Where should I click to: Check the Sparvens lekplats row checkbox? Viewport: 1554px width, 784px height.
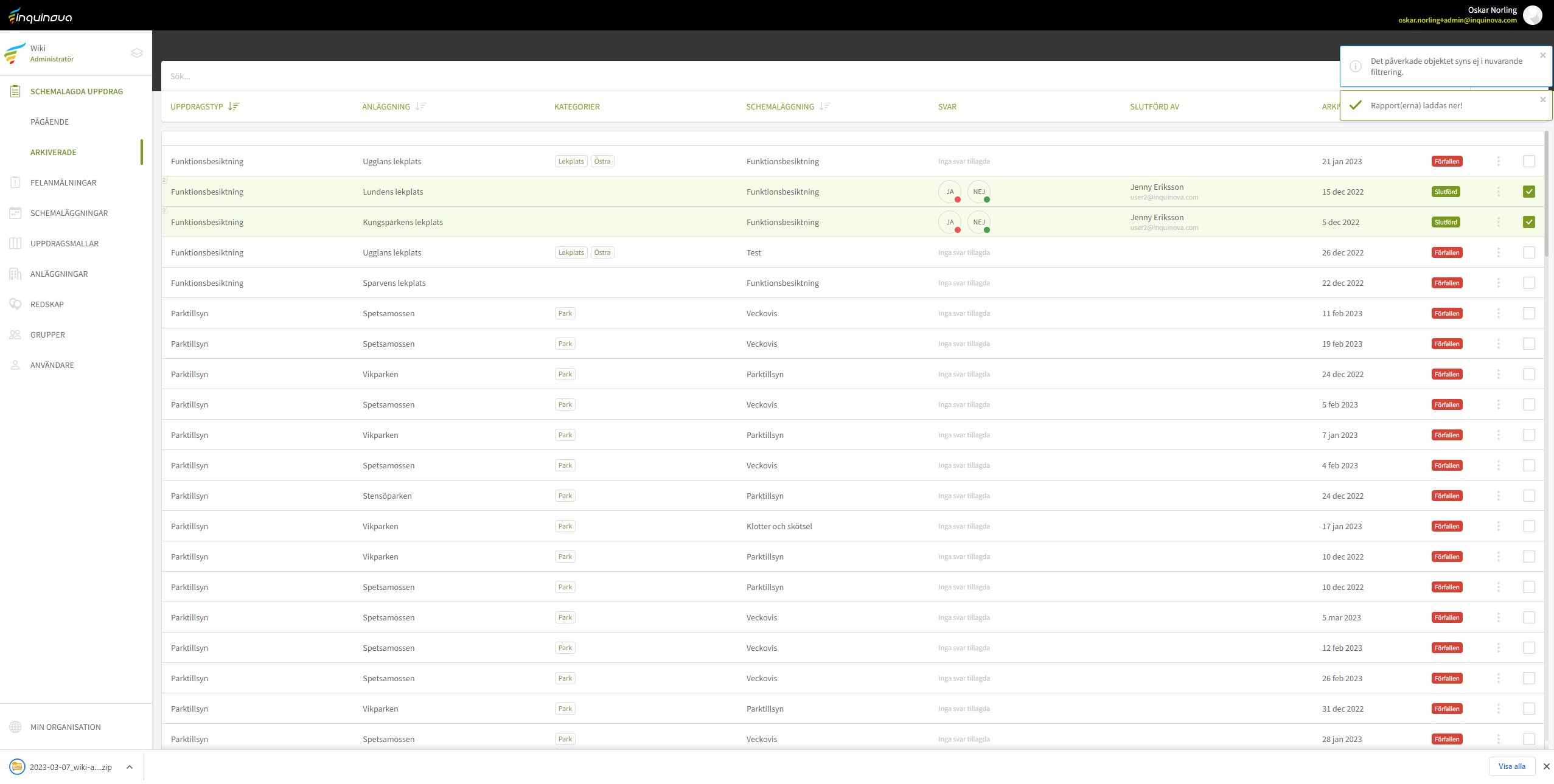[1528, 283]
